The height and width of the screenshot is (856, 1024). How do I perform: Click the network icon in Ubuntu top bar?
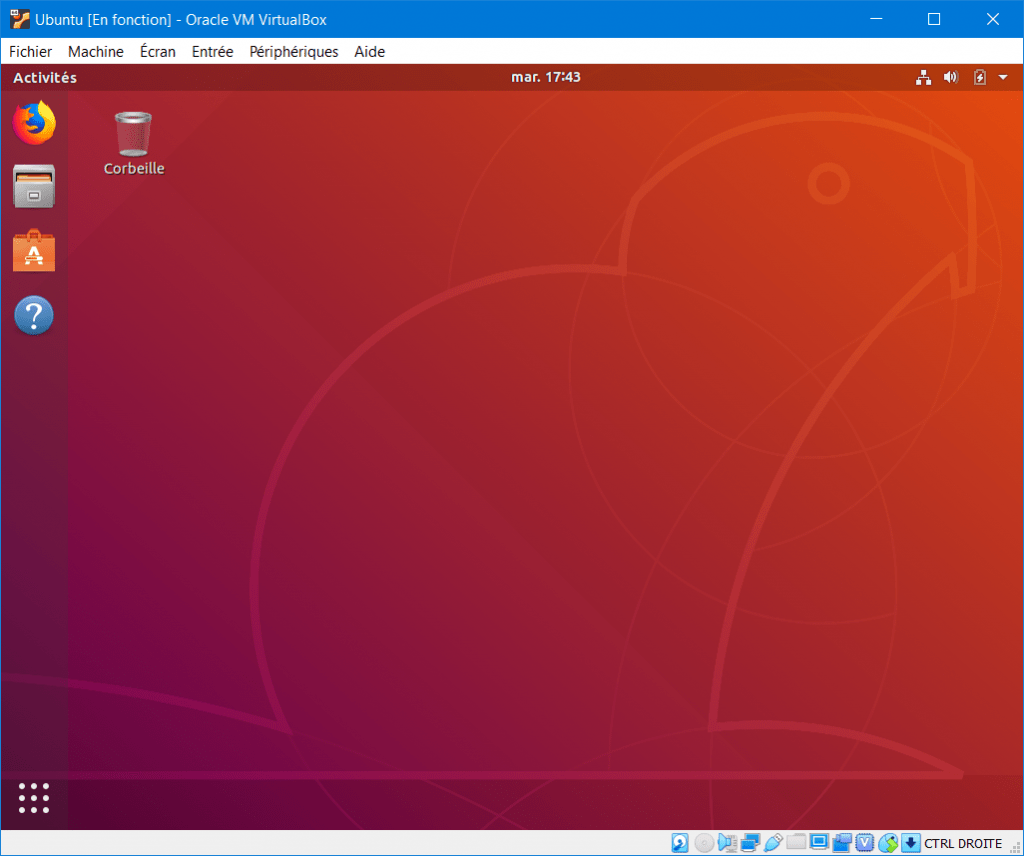click(x=923, y=78)
